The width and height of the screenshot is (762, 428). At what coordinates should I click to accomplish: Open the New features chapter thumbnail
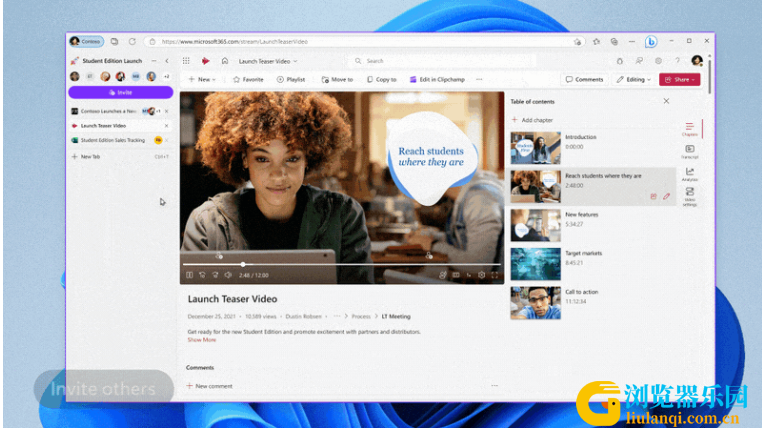535,225
